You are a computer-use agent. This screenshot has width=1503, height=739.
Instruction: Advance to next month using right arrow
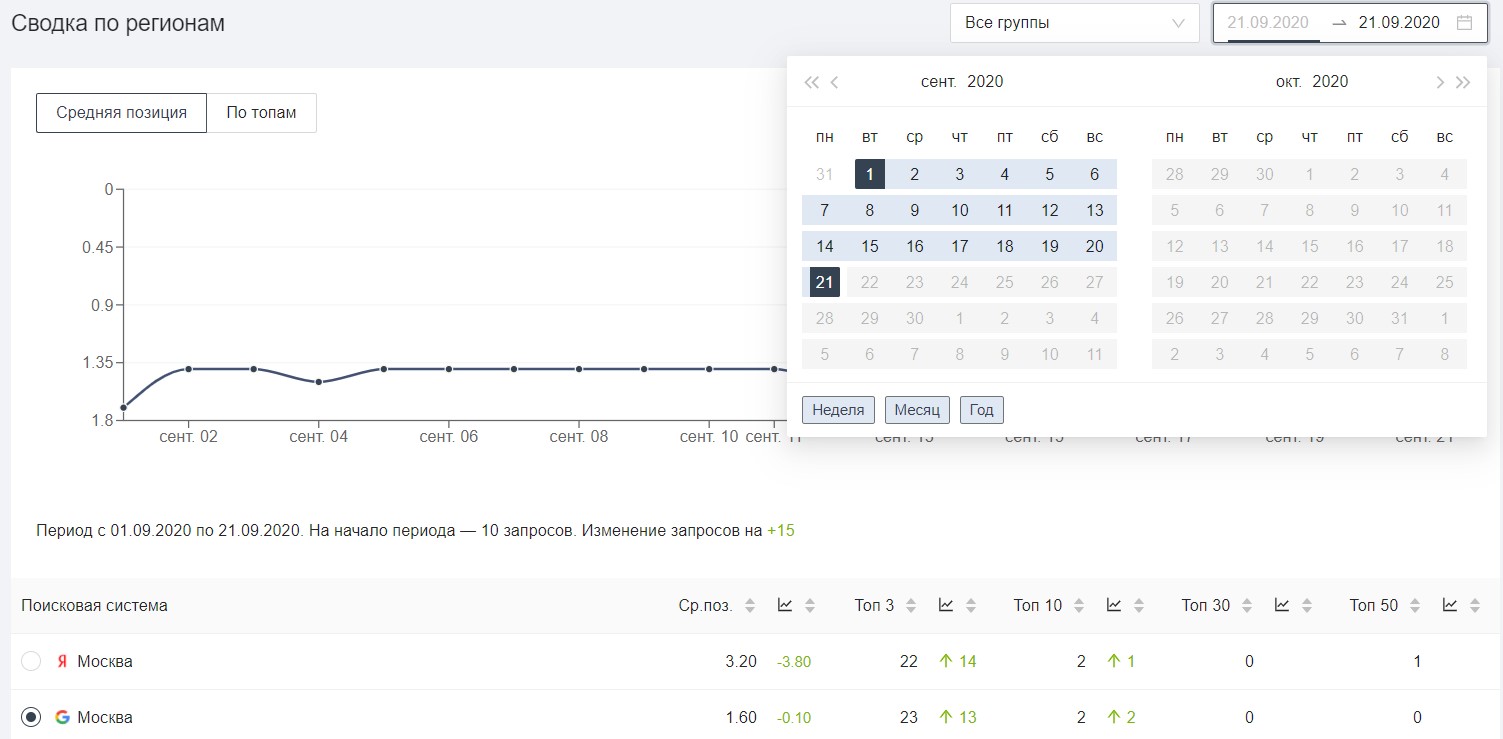[1439, 82]
